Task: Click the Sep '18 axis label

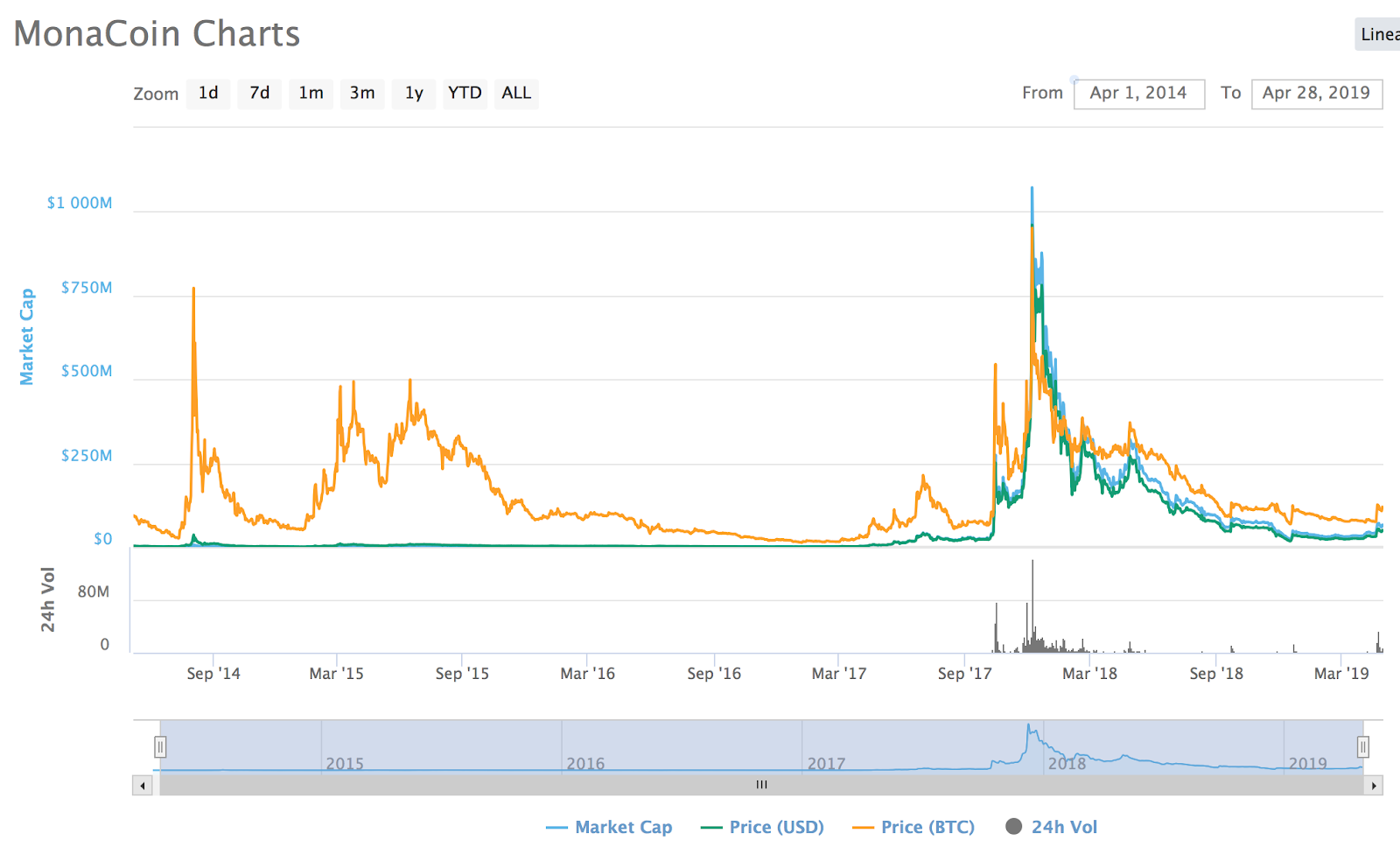Action: point(1216,674)
